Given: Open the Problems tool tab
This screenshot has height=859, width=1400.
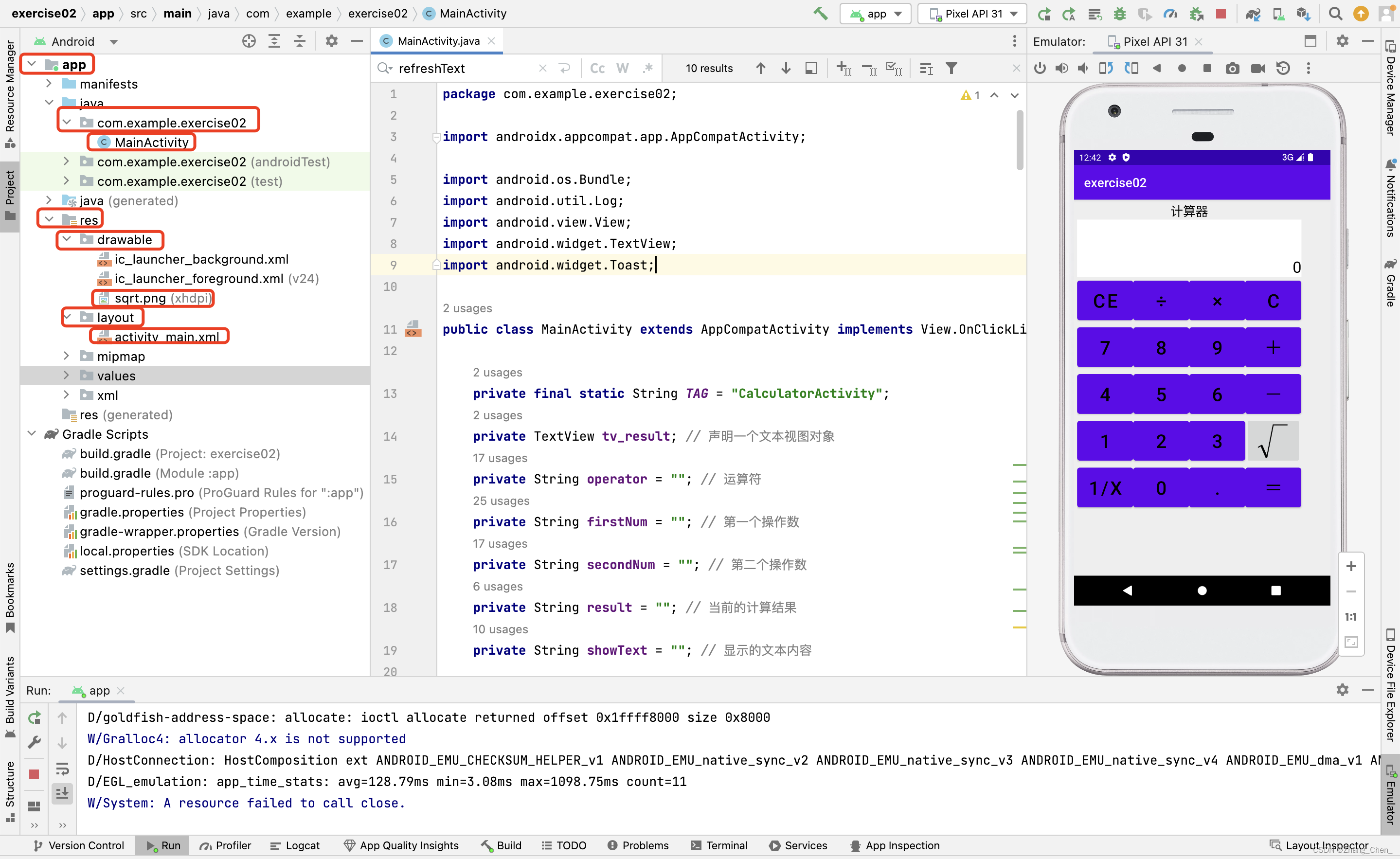Looking at the screenshot, I should (638, 845).
